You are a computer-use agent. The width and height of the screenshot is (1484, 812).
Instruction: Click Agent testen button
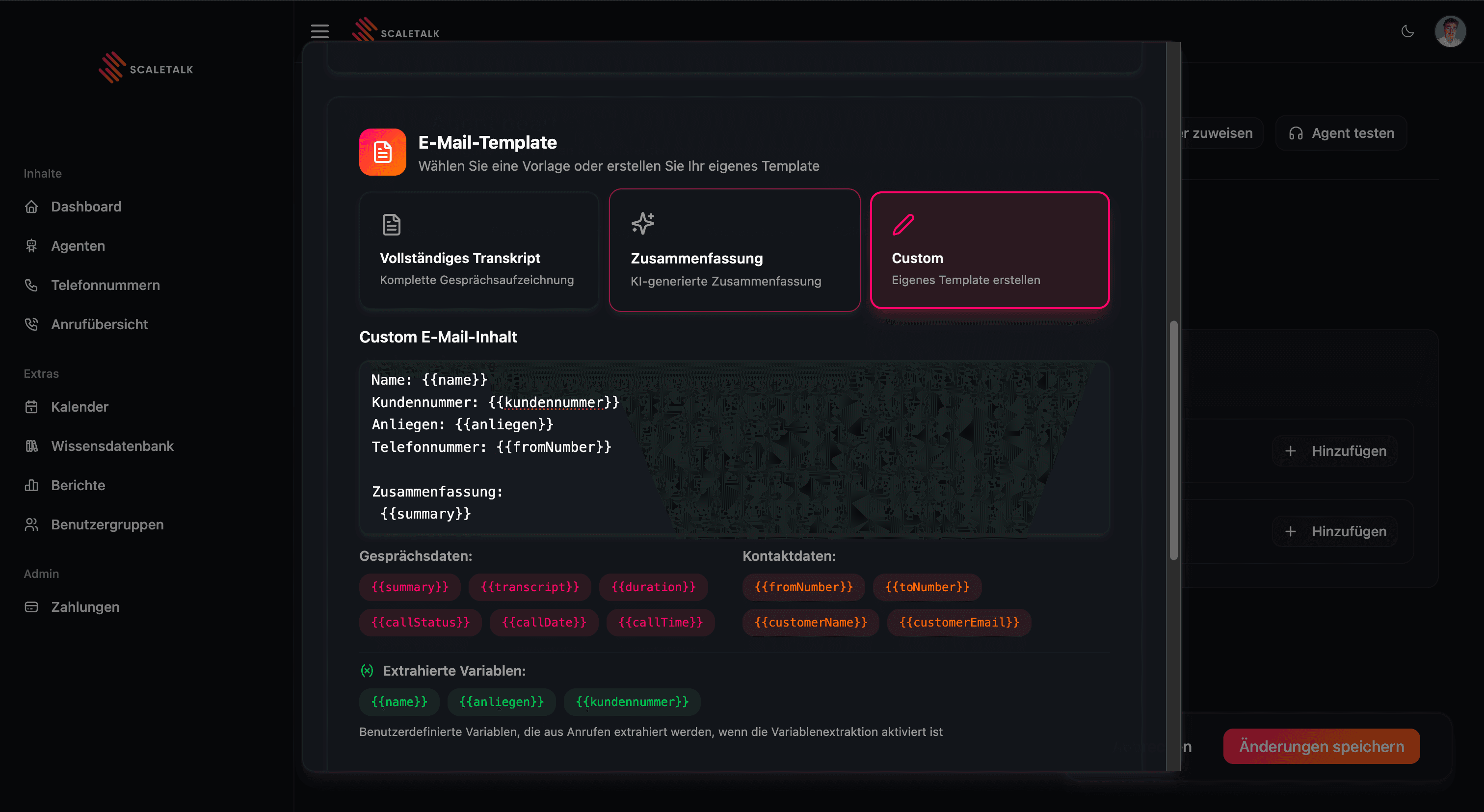(1341, 133)
